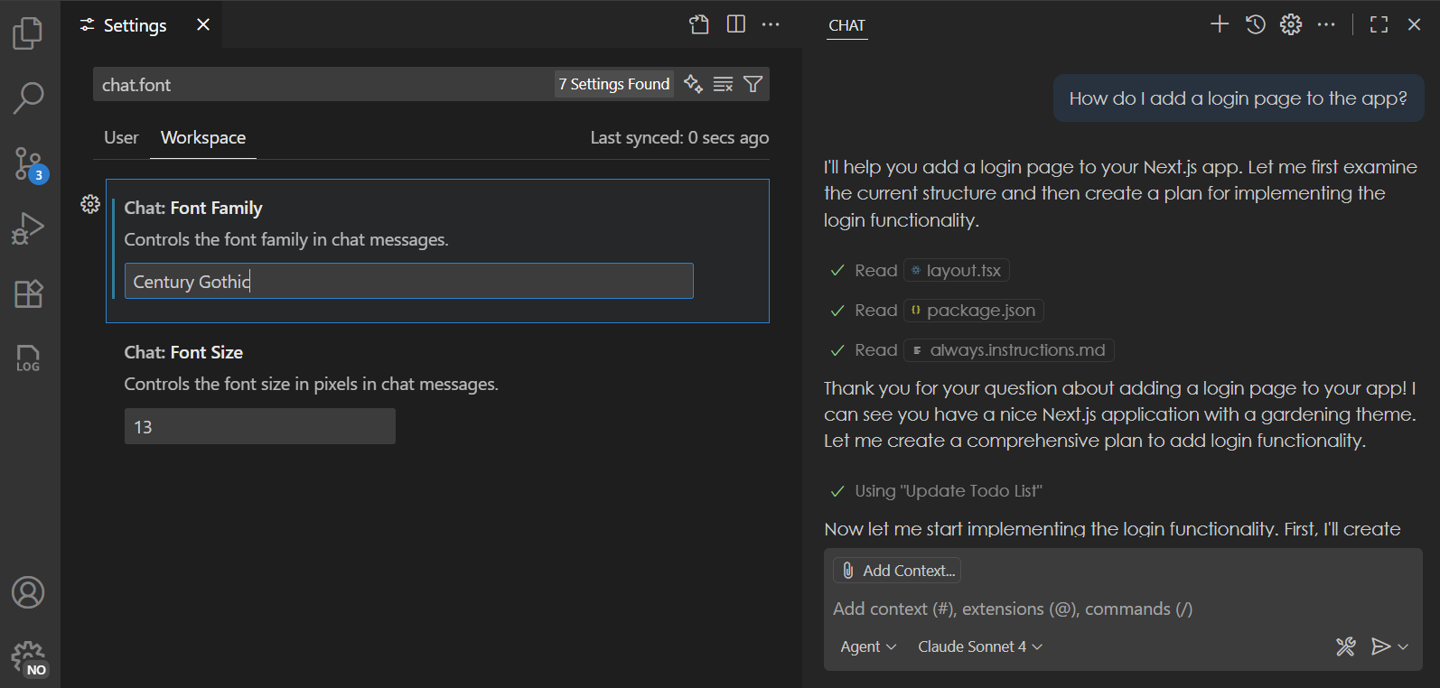1440x688 pixels.
Task: Select the CHAT tab label
Action: 846,25
